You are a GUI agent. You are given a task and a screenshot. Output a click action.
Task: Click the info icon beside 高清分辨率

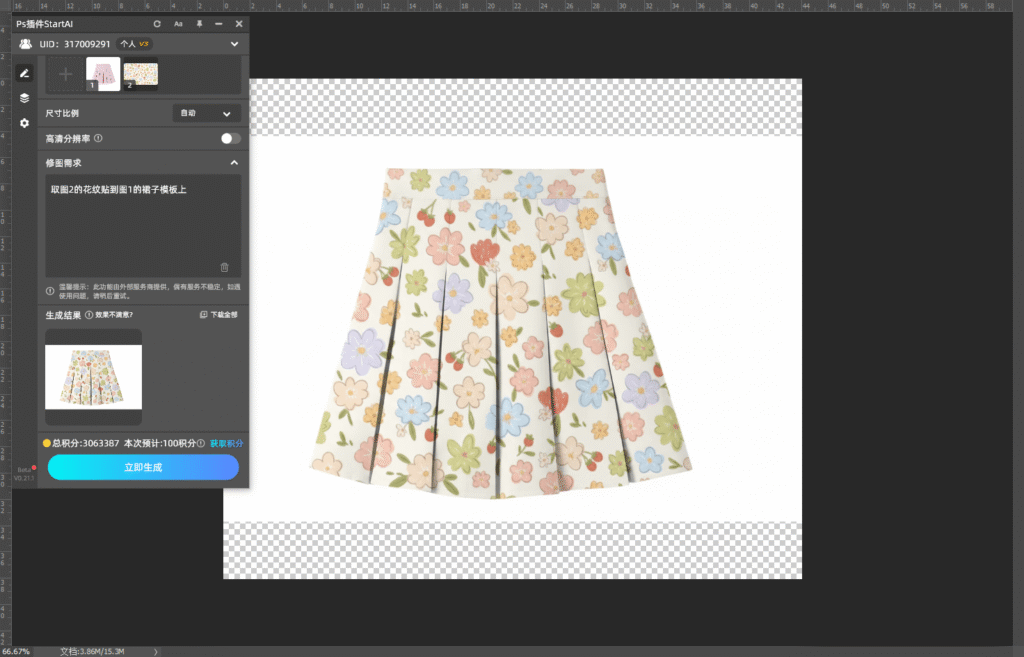(98, 138)
